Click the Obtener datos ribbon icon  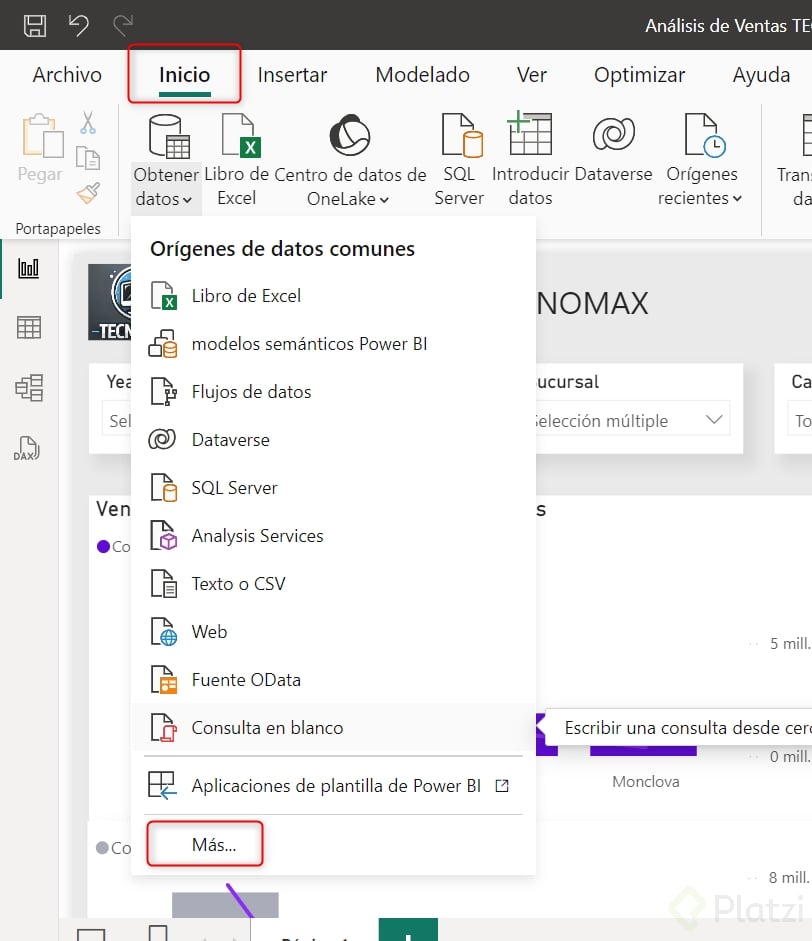click(x=169, y=136)
